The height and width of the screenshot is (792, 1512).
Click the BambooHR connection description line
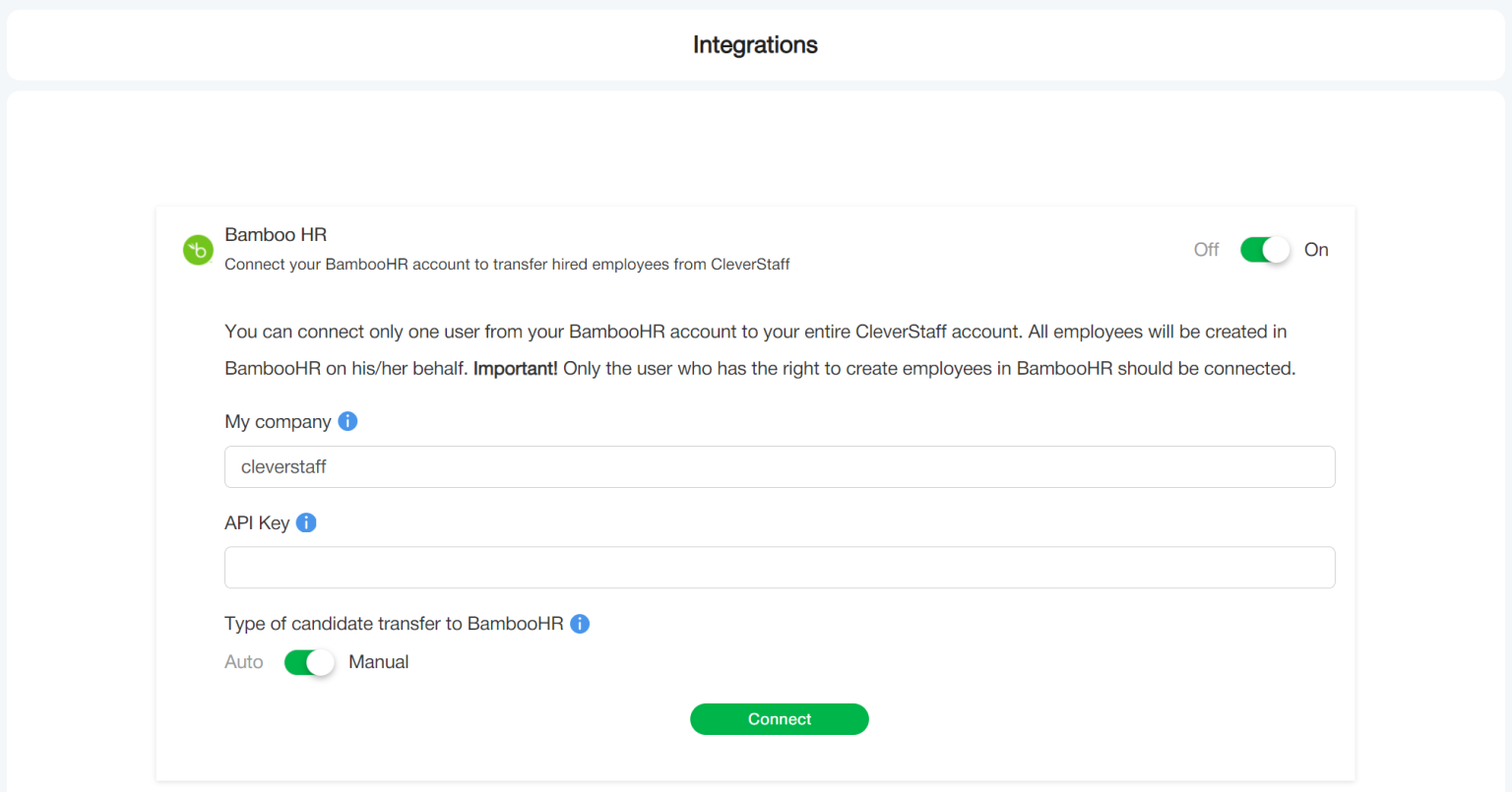click(x=507, y=264)
